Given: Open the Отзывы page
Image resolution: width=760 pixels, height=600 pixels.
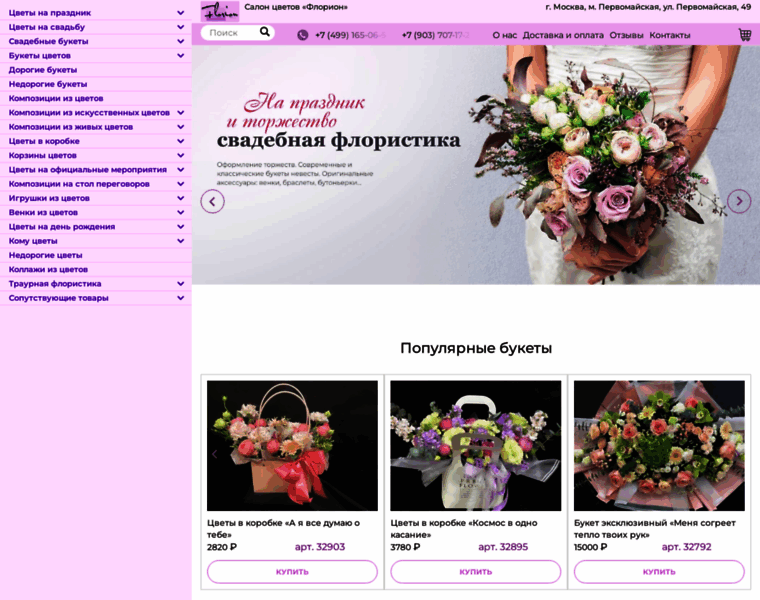Looking at the screenshot, I should pyautogui.click(x=626, y=35).
